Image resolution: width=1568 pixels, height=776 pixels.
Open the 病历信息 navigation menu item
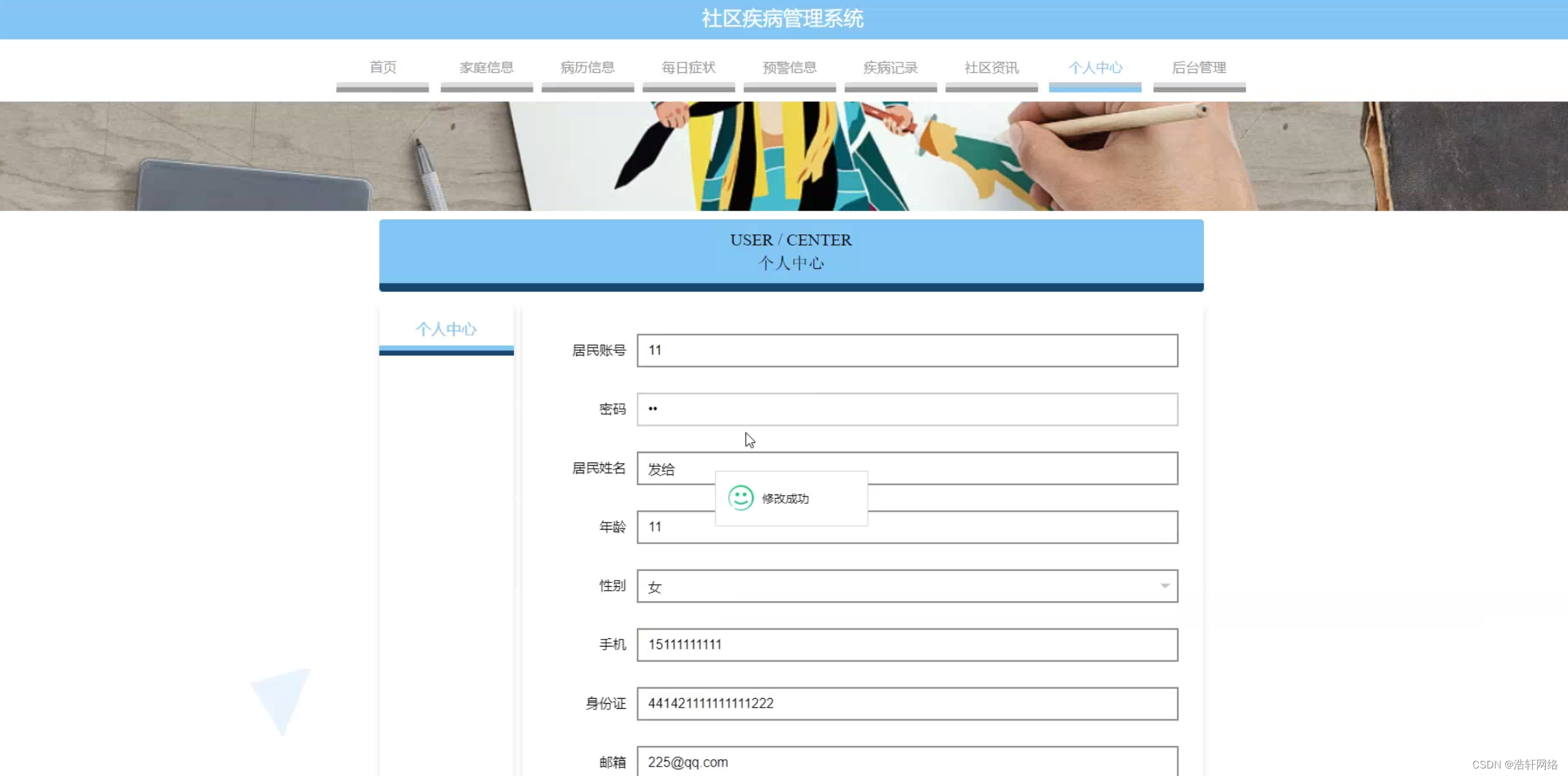(587, 67)
